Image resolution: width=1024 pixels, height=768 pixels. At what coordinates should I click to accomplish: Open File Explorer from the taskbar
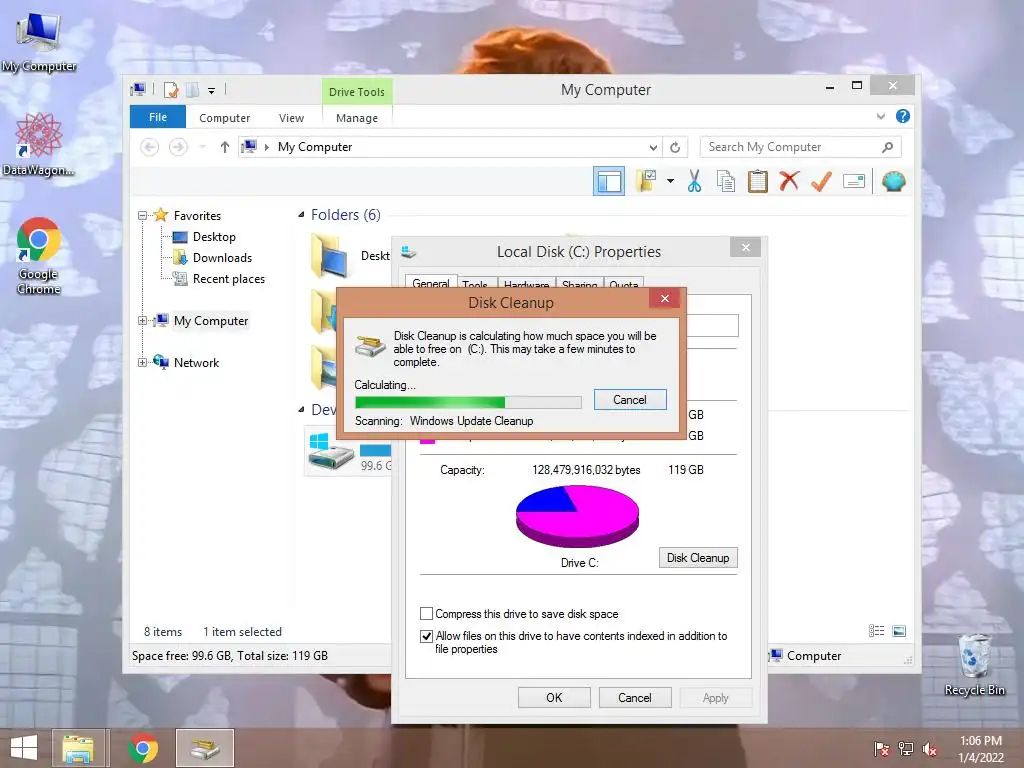(x=78, y=748)
